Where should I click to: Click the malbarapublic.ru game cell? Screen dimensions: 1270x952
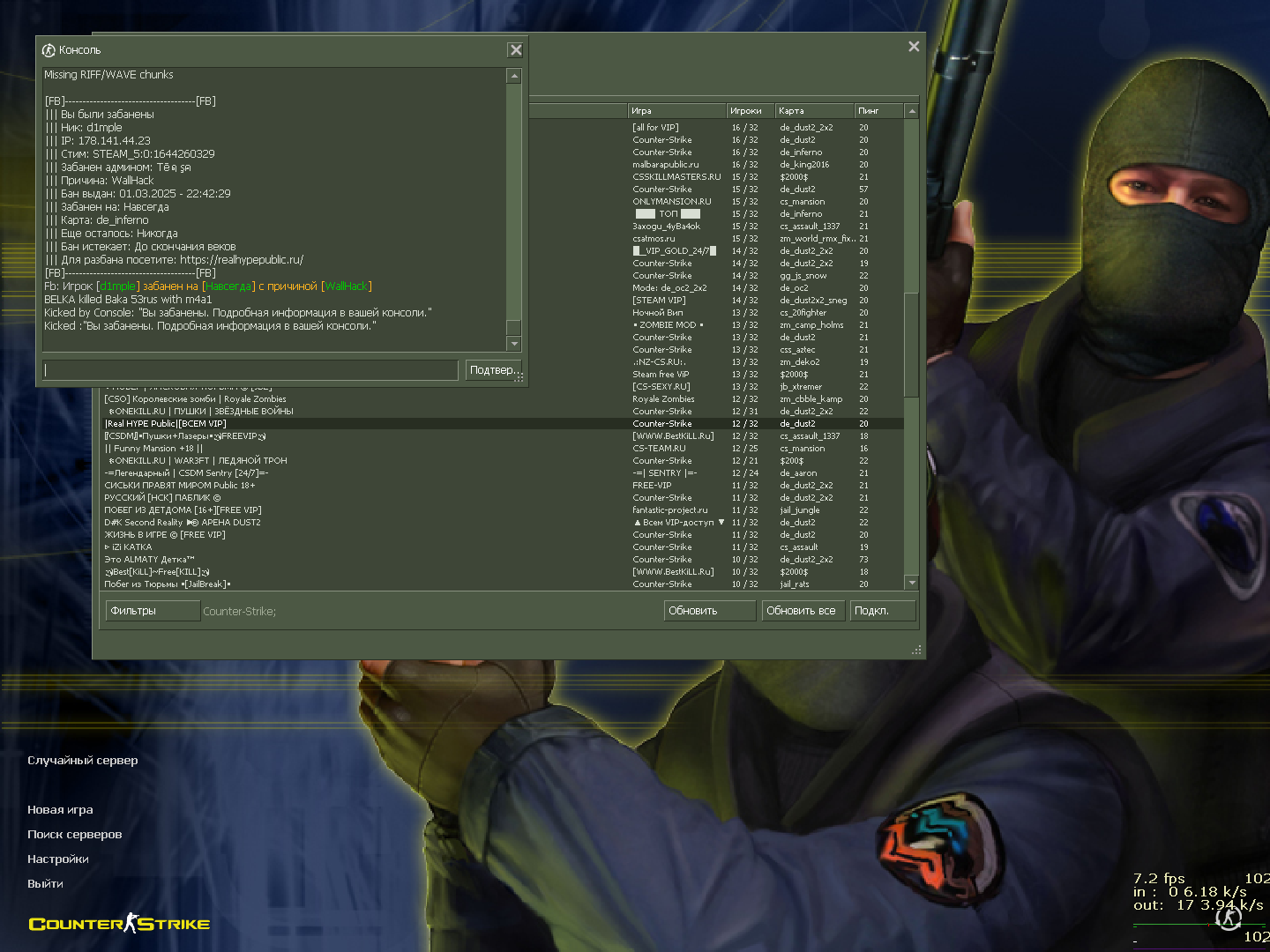[665, 165]
